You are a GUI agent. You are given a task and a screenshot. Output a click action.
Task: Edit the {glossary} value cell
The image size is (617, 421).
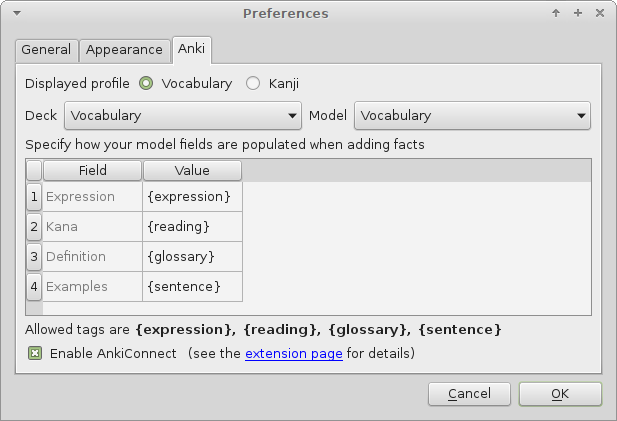point(192,257)
